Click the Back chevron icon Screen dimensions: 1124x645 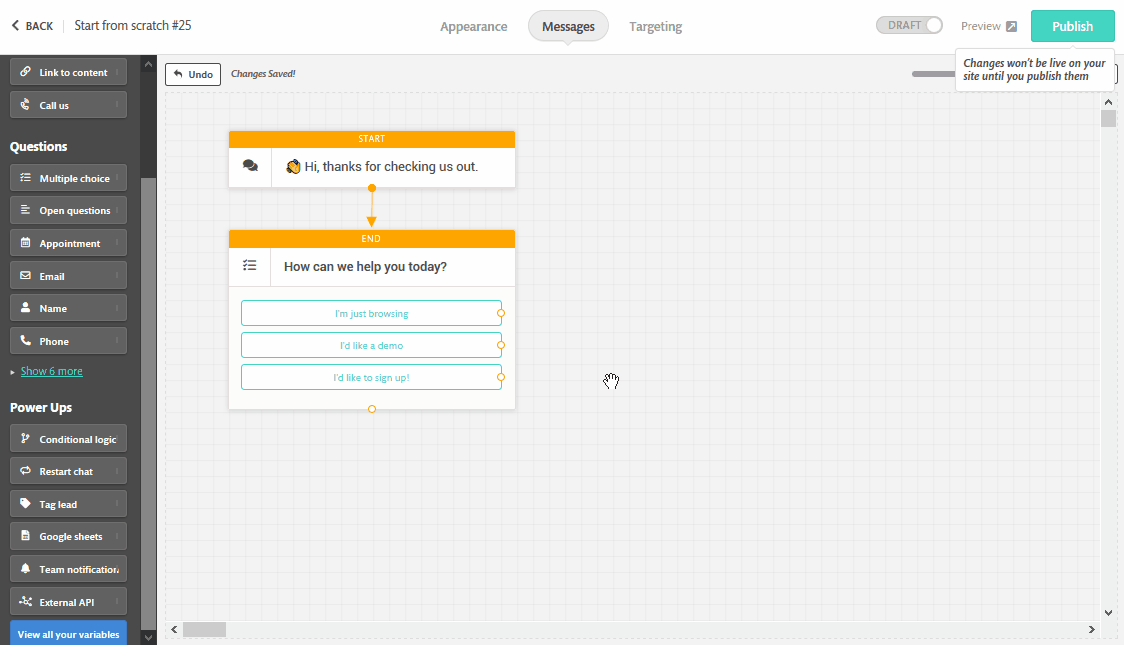click(15, 26)
